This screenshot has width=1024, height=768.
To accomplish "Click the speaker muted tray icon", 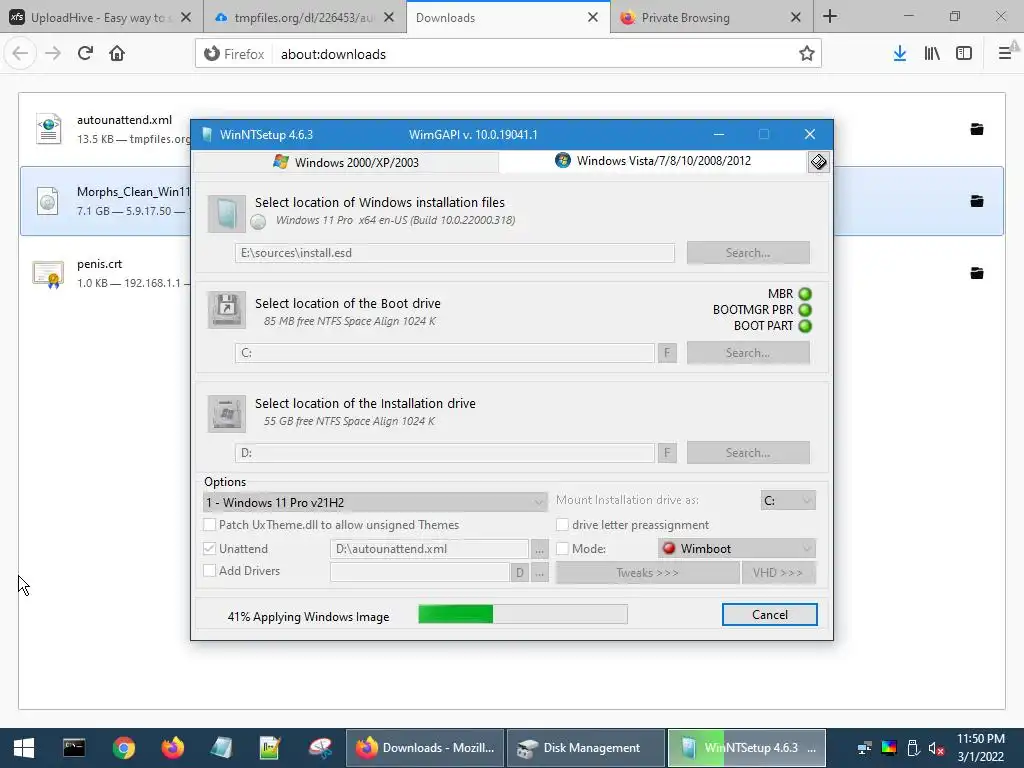I will pyautogui.click(x=936, y=748).
